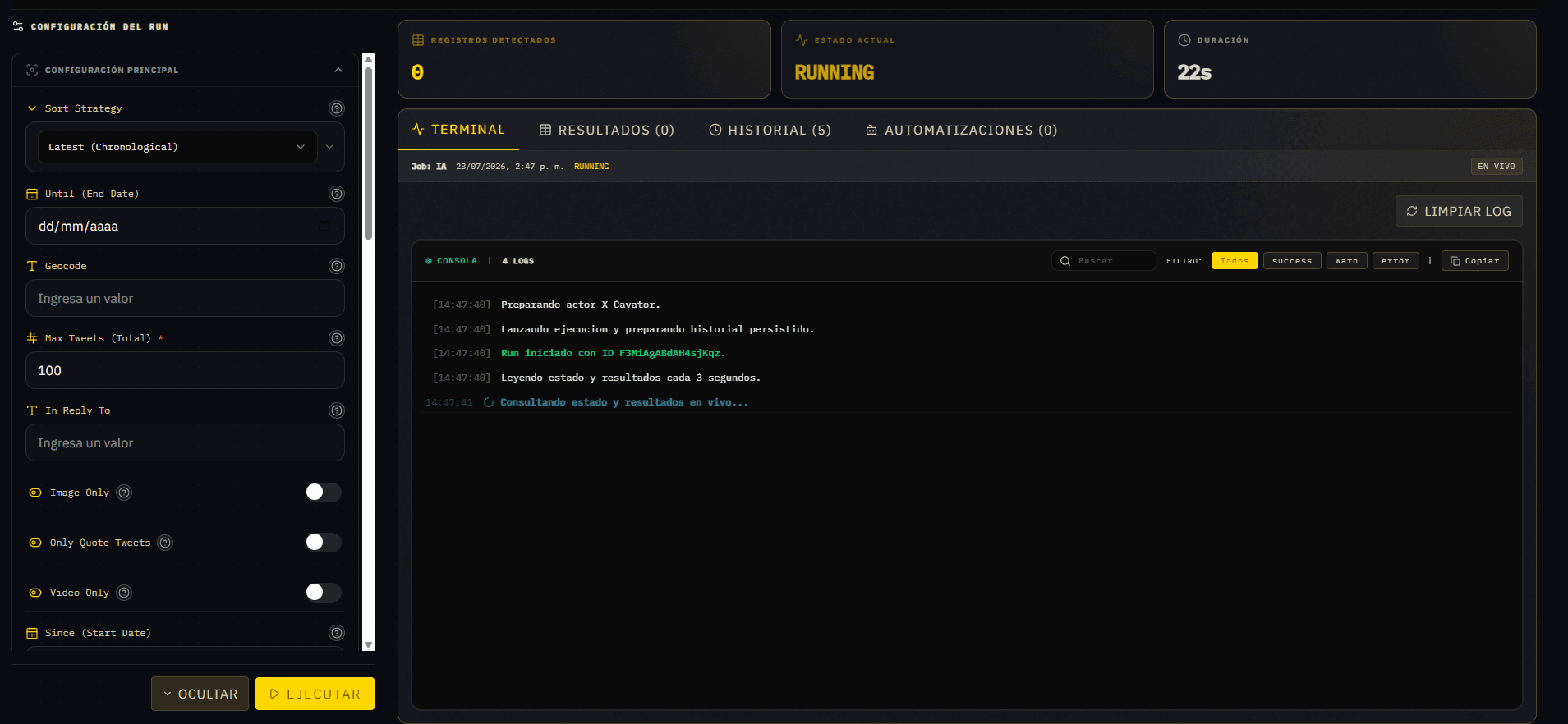Open the Latest (Chronological) dropdown
The height and width of the screenshot is (724, 1568).
click(177, 147)
